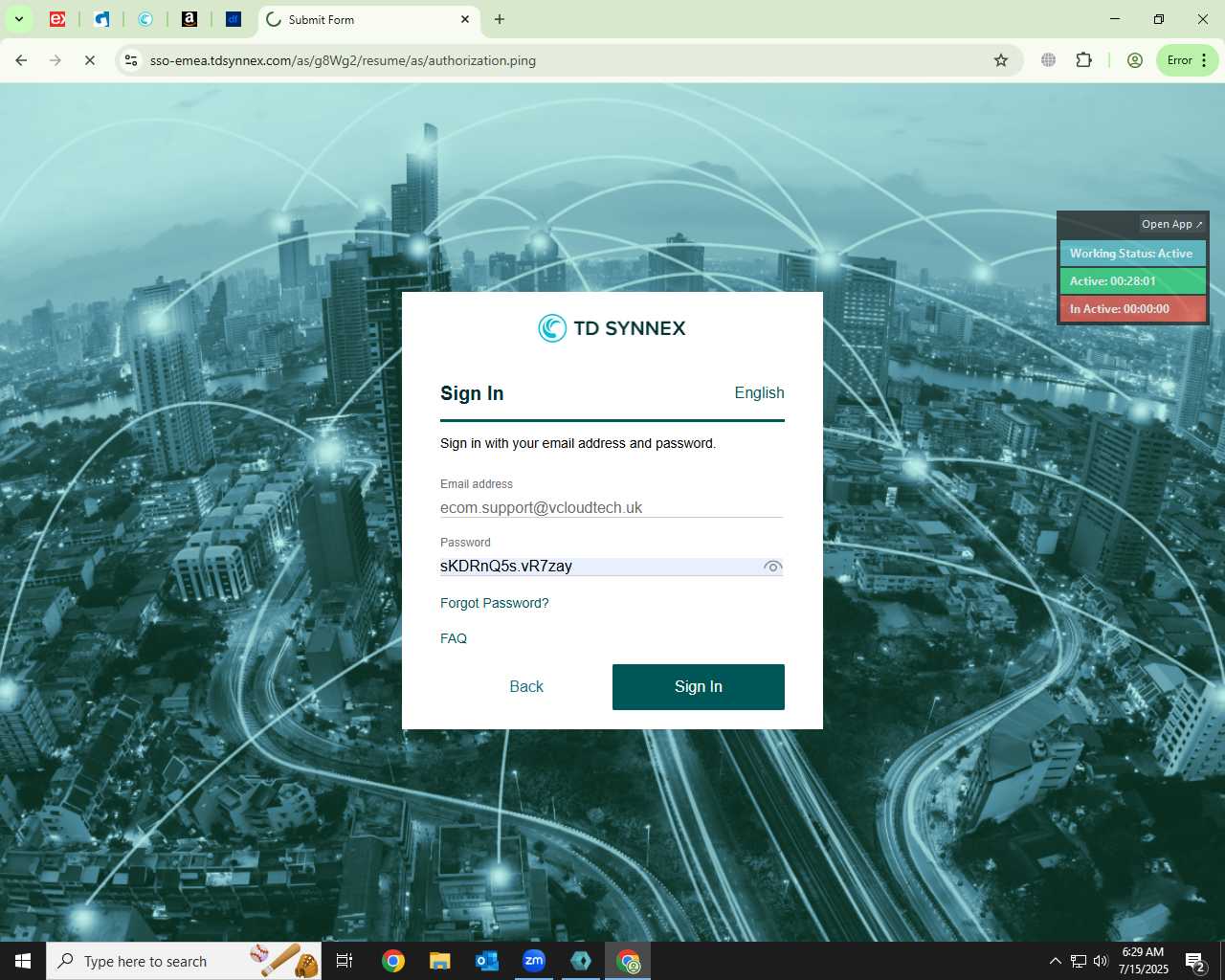Screen dimensions: 1225x980
Task: Bookmark this page with the star
Action: tap(1001, 60)
